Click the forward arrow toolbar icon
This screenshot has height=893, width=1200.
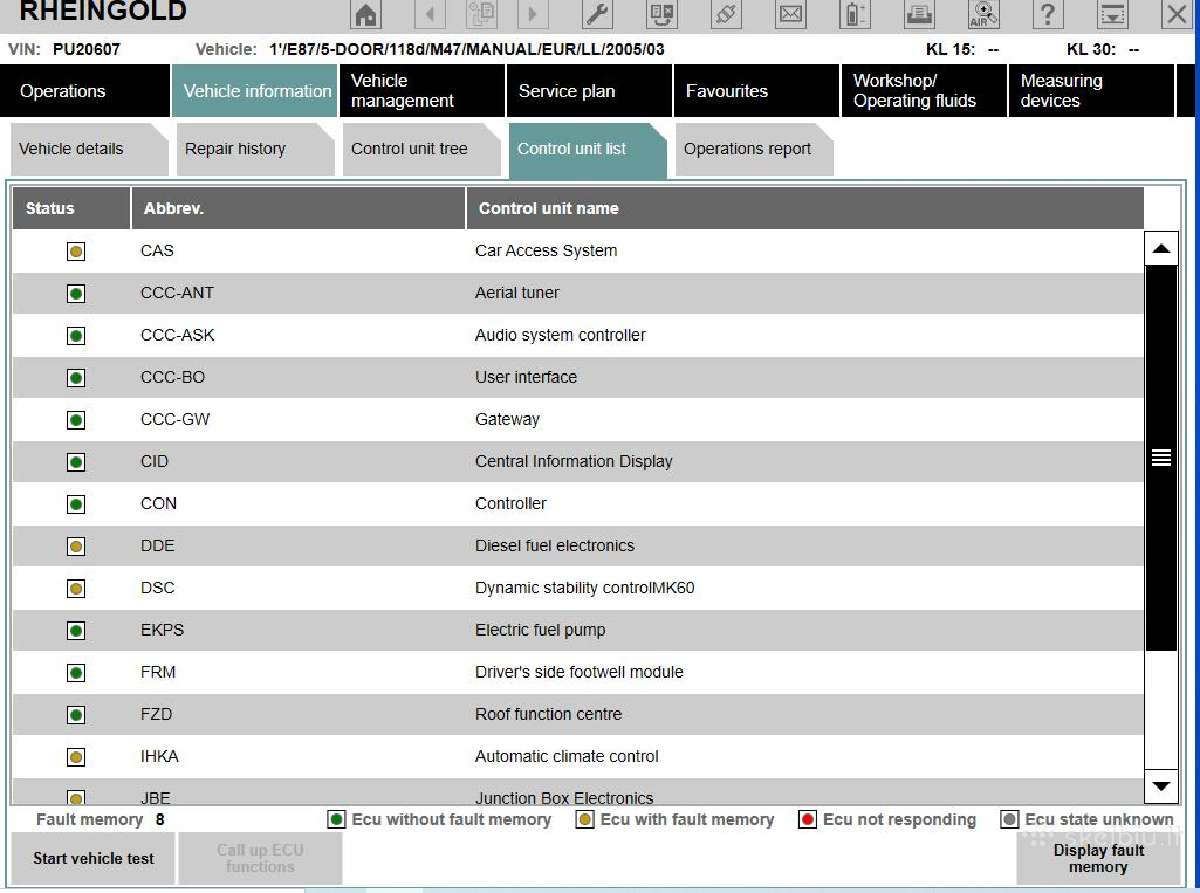(532, 14)
